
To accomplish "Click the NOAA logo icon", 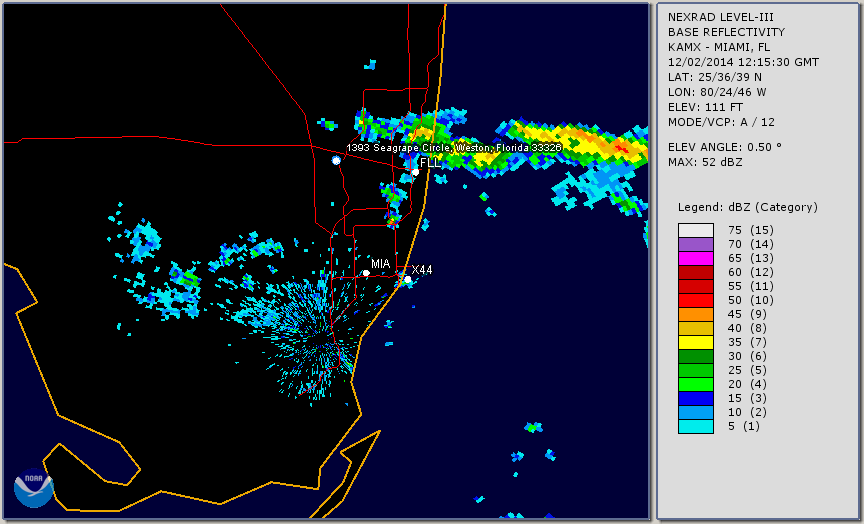I will pyautogui.click(x=34, y=488).
